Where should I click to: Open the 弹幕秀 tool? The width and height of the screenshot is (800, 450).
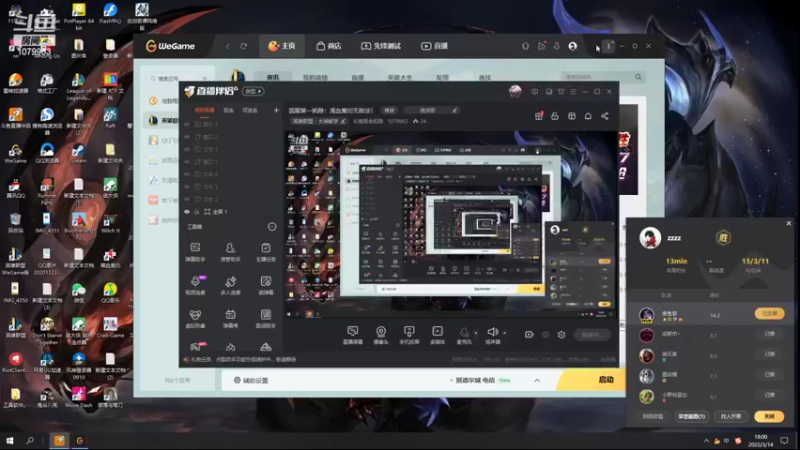pos(230,318)
